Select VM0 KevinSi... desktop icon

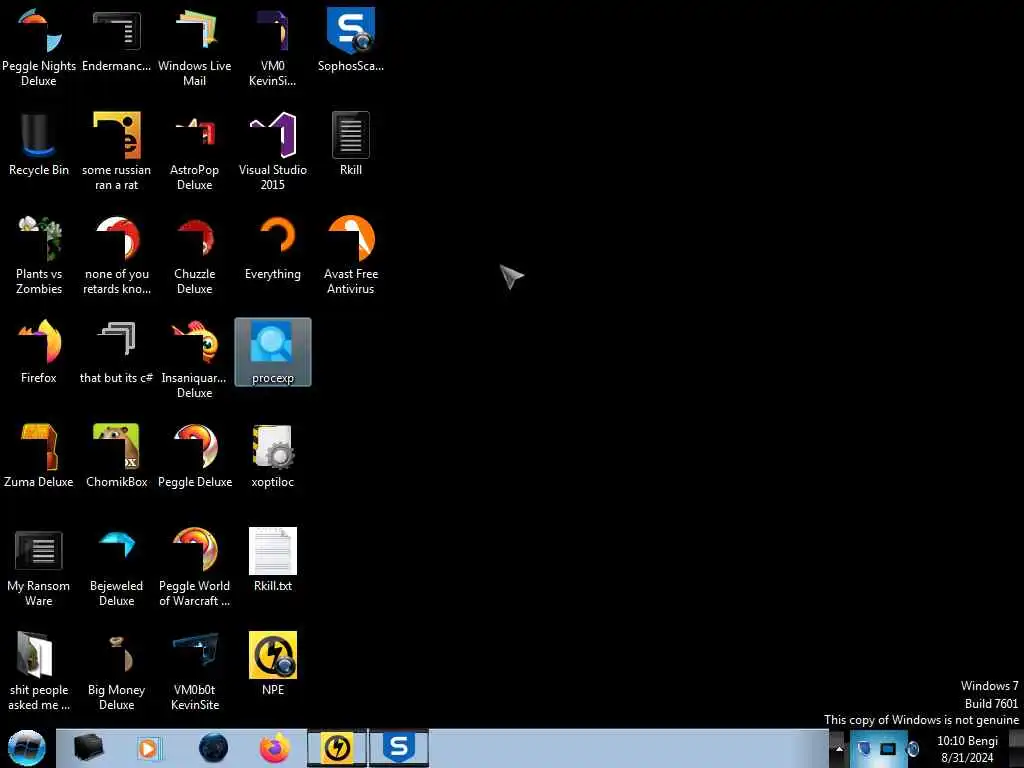[272, 47]
